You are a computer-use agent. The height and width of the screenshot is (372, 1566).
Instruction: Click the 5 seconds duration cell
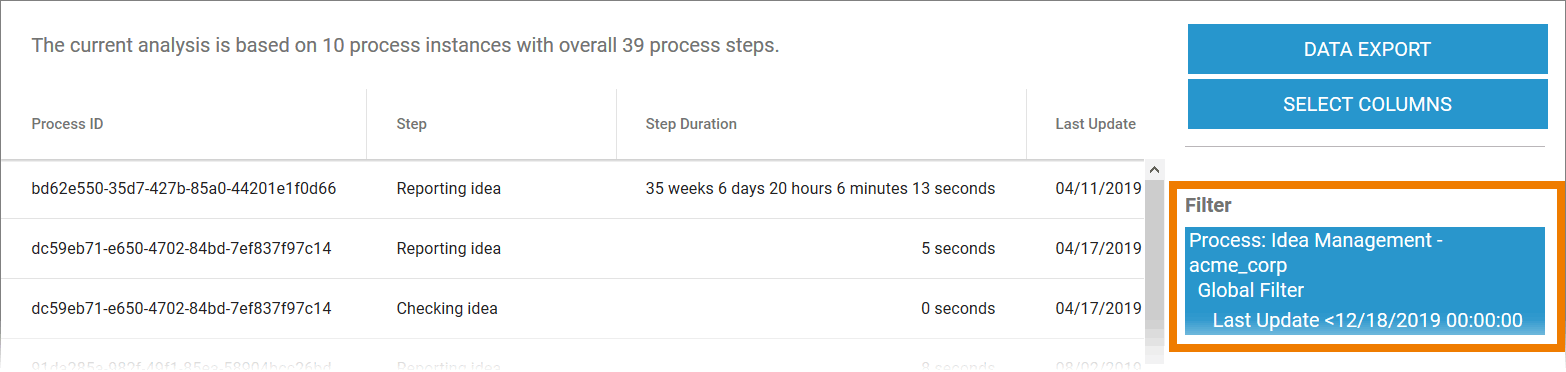pos(958,248)
